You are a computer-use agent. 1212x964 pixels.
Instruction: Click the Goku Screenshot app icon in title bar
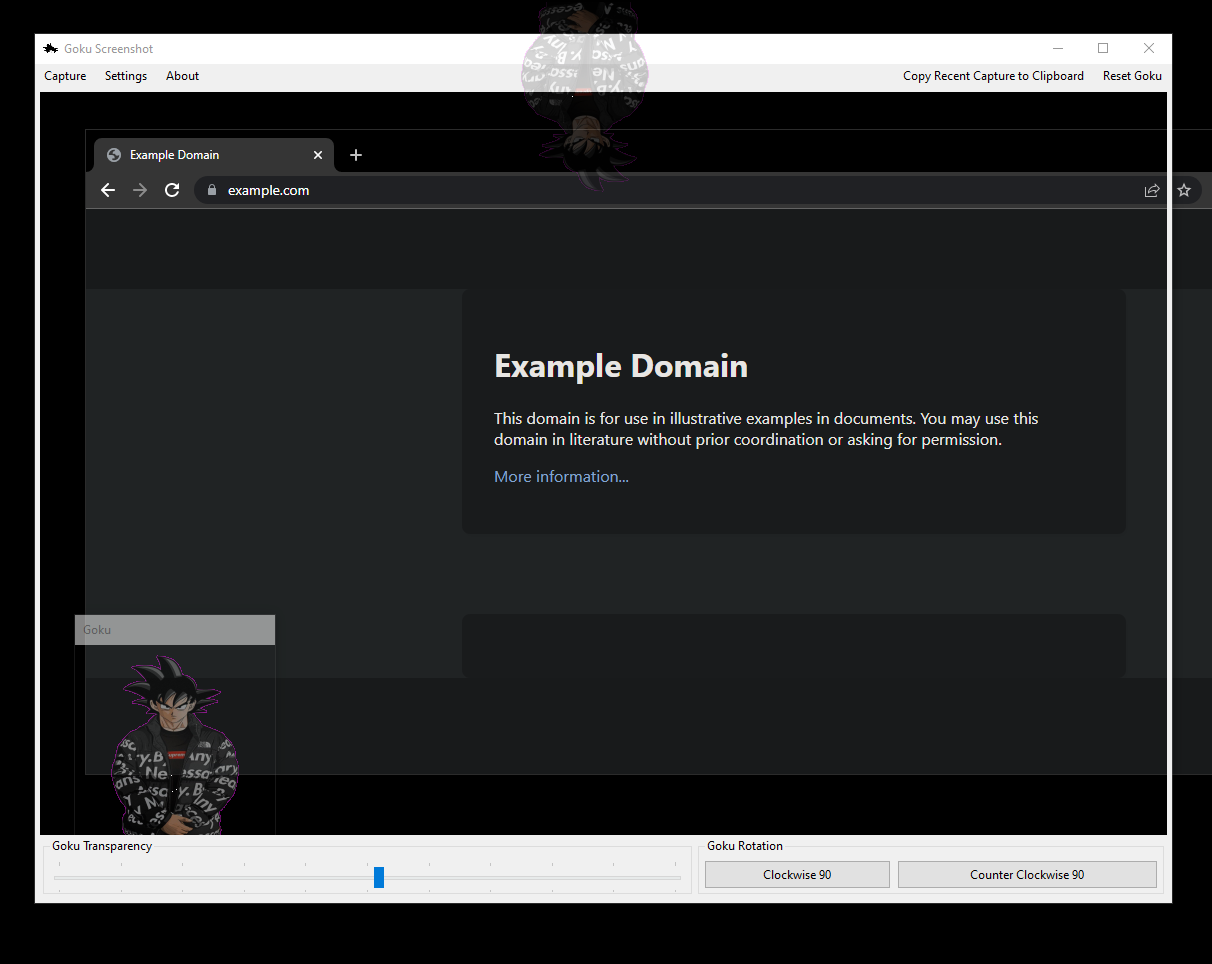tap(51, 48)
